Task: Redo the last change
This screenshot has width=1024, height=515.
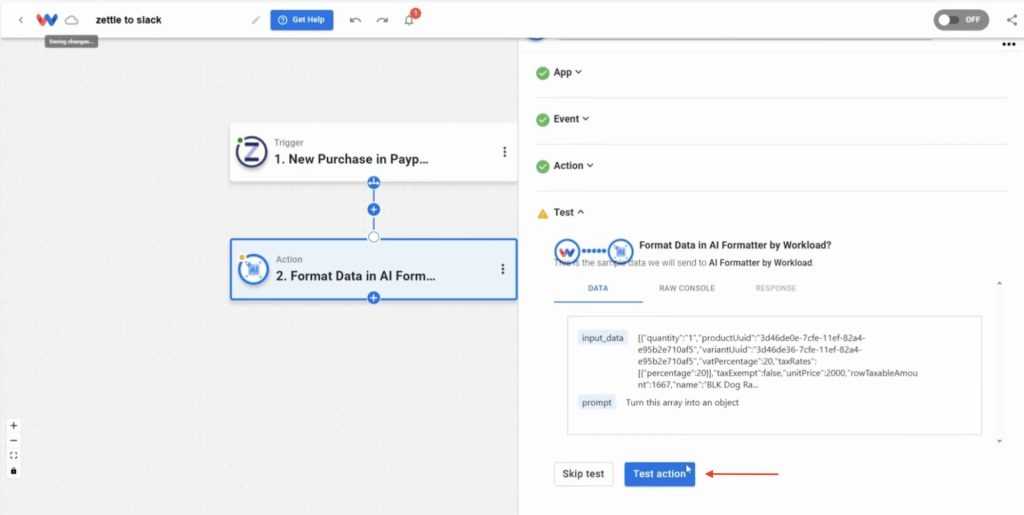Action: (x=382, y=20)
